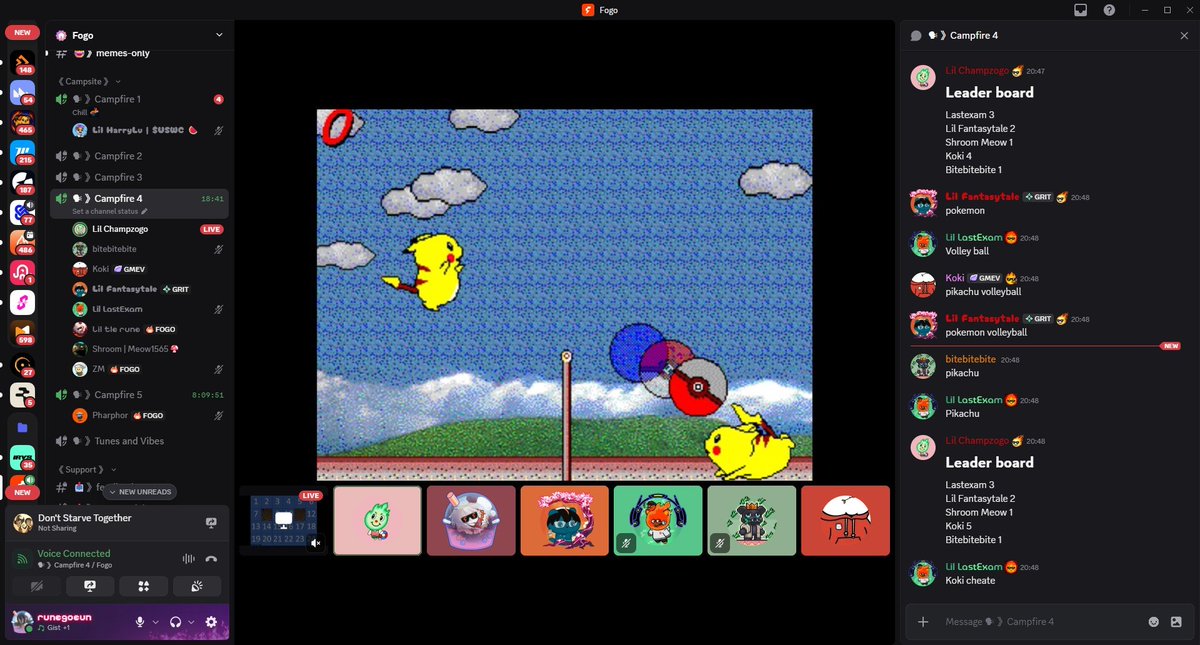Viewport: 1200px width, 645px height.
Task: Open attachment plus button in message box
Action: pos(923,622)
